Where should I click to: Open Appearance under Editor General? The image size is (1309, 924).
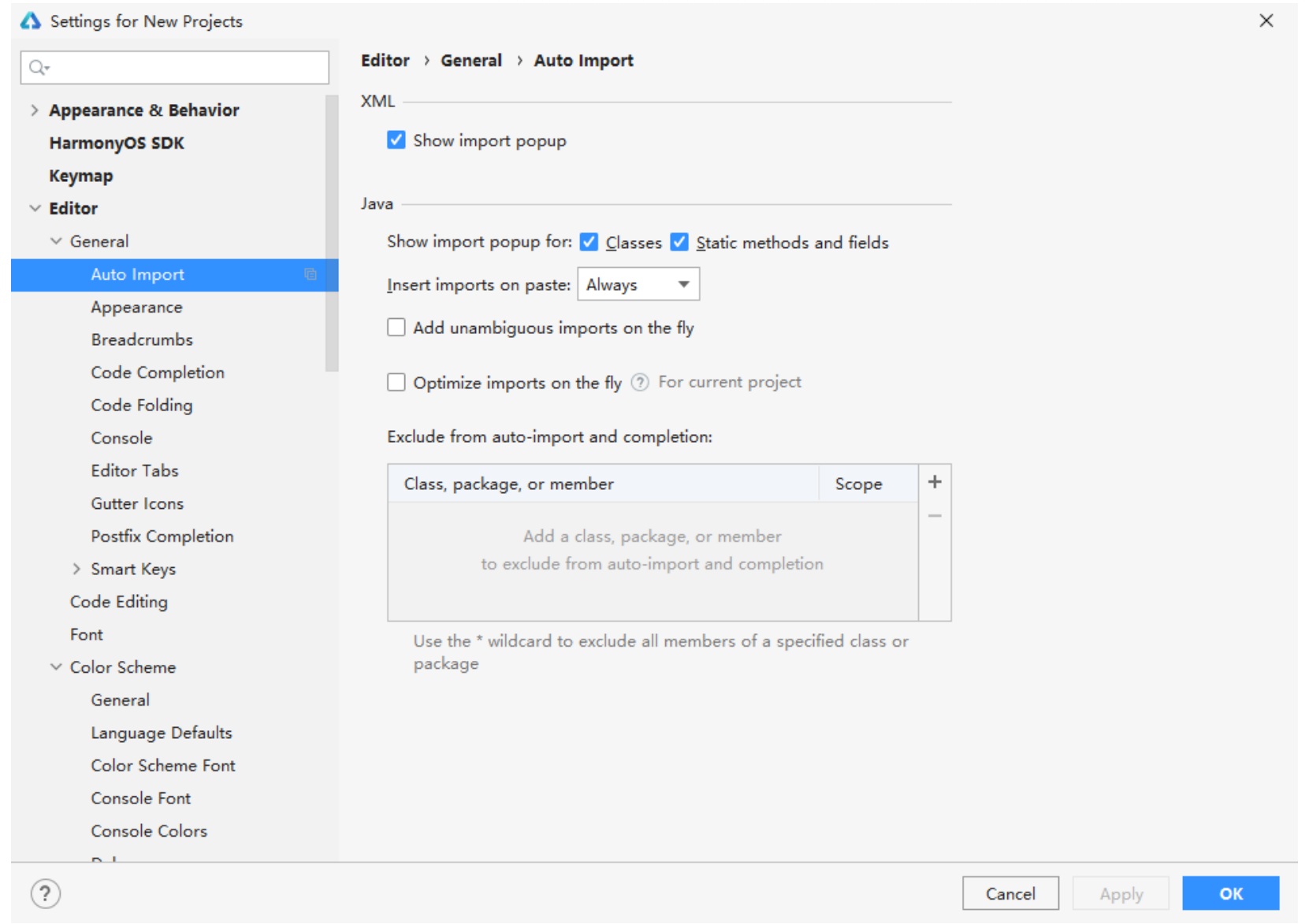pyautogui.click(x=136, y=307)
